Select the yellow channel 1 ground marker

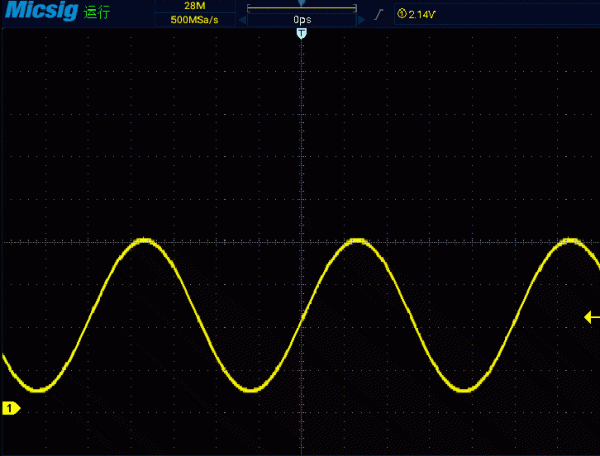coord(11,408)
